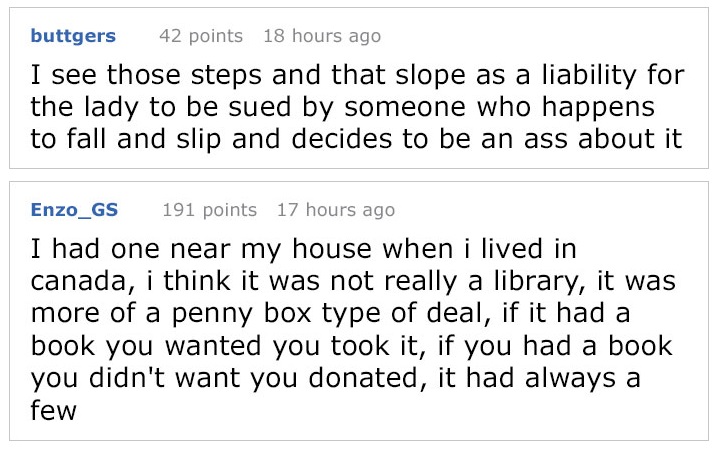Click the word house in the second comment
This screenshot has height=449, width=721.
coord(332,250)
